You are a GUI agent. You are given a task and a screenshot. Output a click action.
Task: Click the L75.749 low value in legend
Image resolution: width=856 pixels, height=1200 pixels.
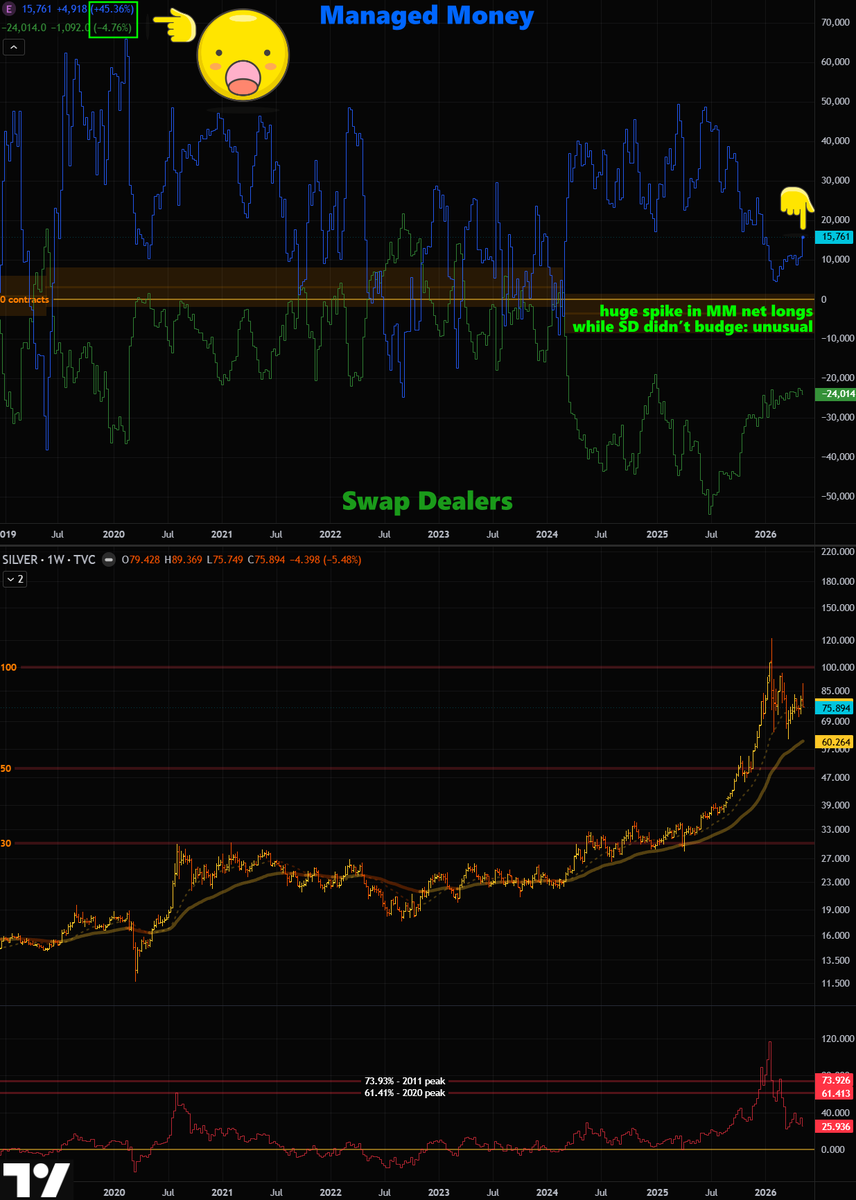(225, 560)
